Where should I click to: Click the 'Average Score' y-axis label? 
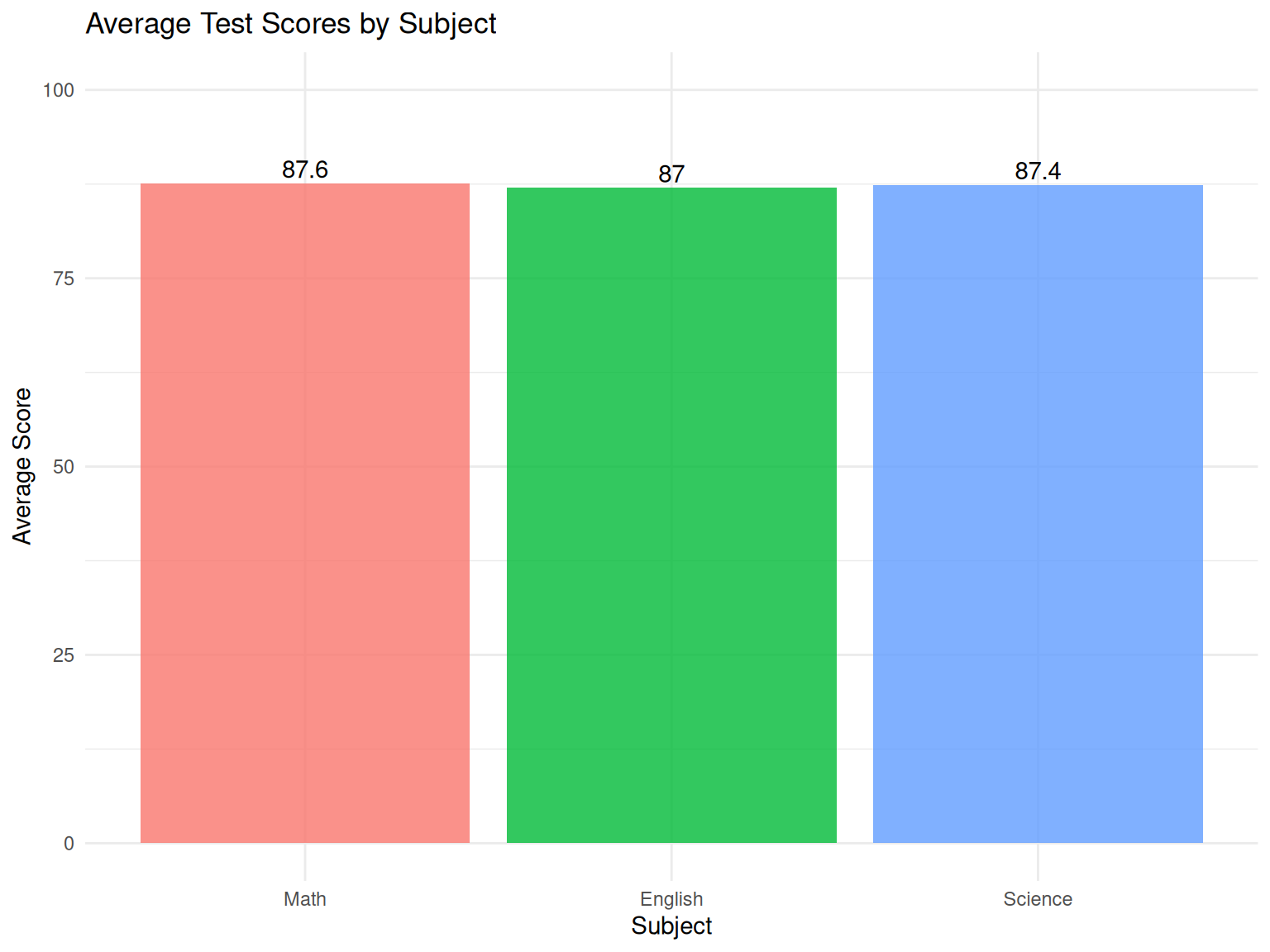pos(22,466)
